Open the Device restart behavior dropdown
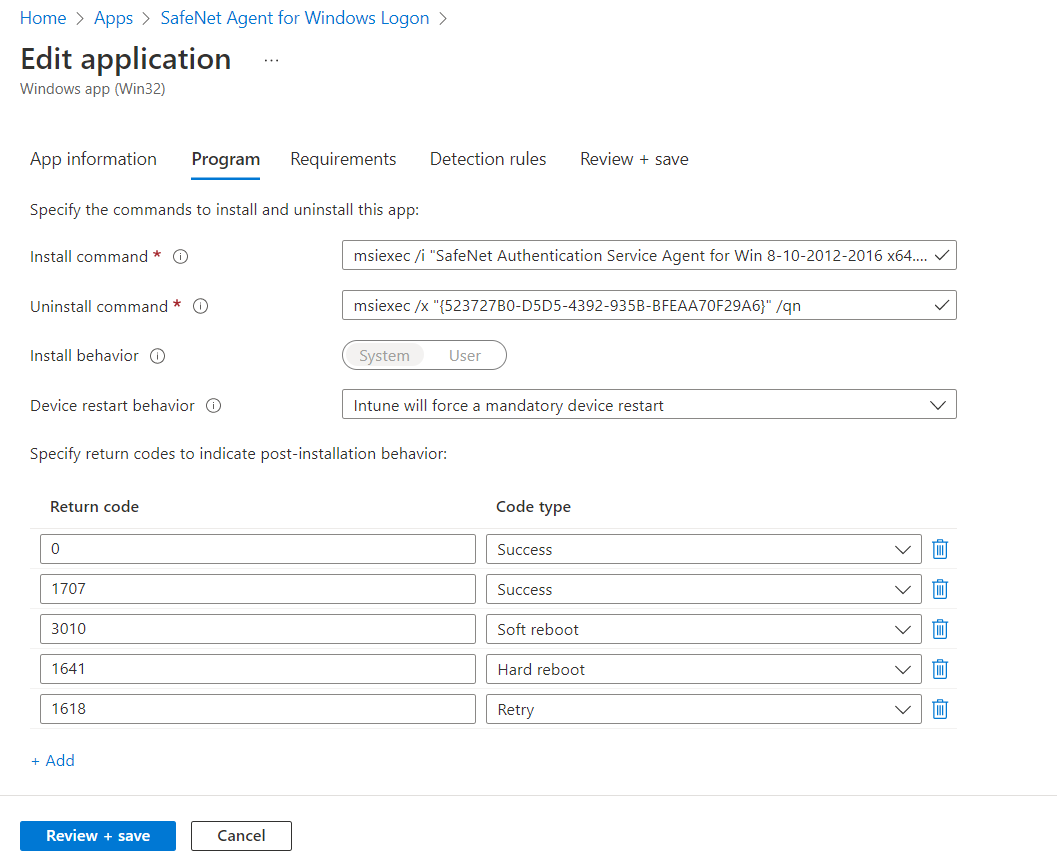This screenshot has width=1057, height=859. tap(649, 405)
